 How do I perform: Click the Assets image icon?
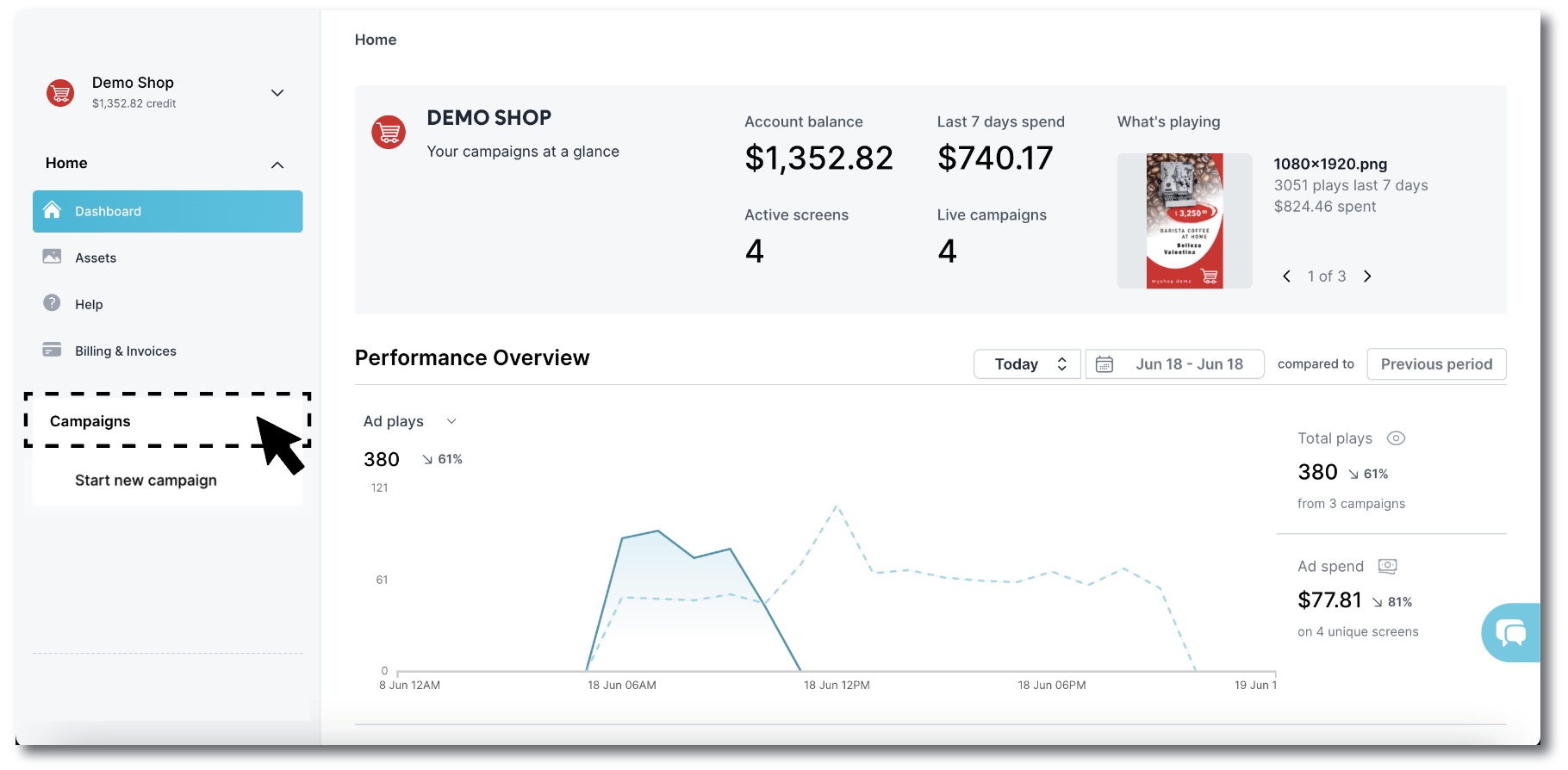point(52,256)
